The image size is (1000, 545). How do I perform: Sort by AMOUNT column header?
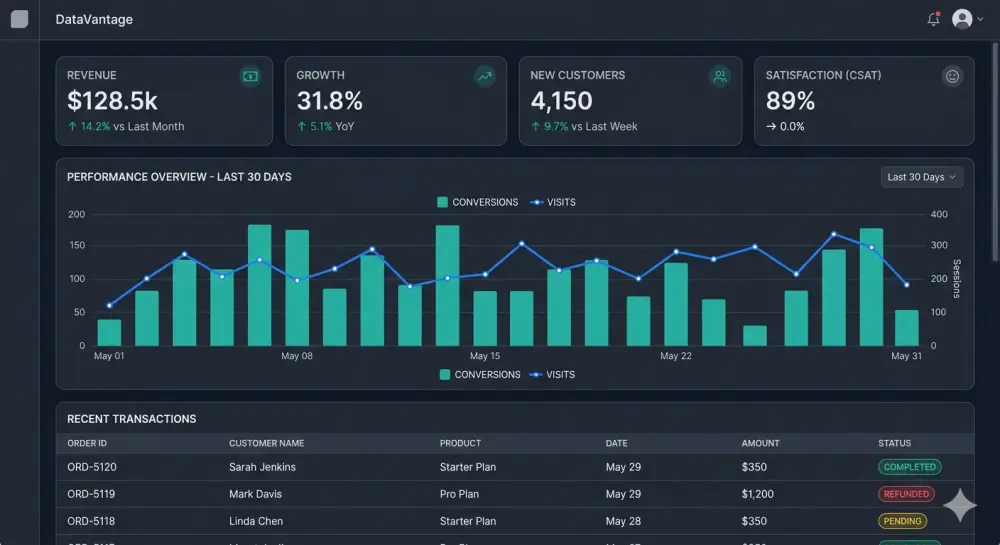[x=760, y=443]
